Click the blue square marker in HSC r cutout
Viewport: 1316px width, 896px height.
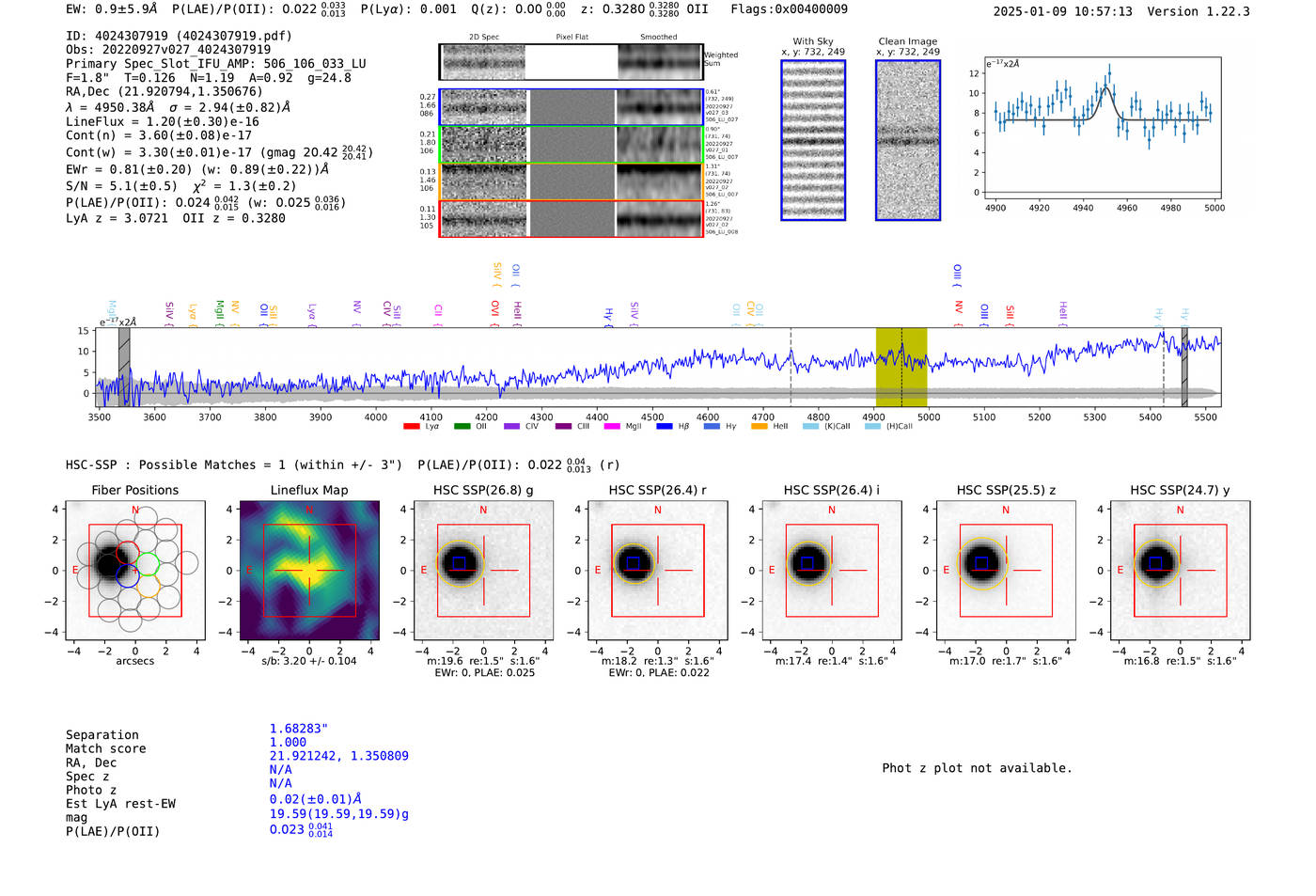tap(634, 562)
